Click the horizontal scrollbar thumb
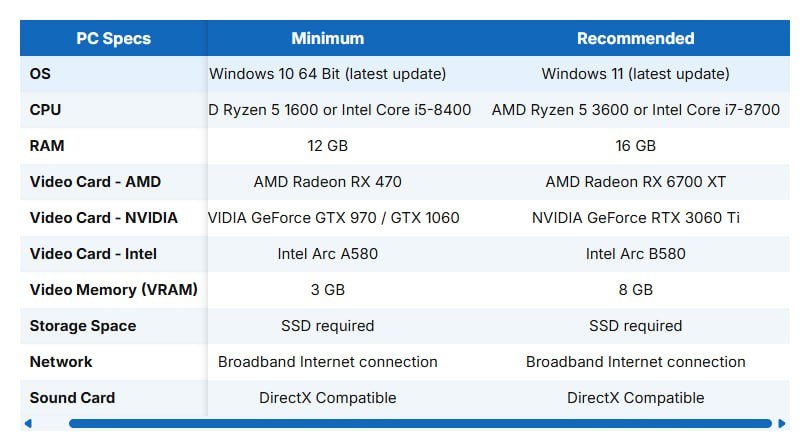 [x=420, y=424]
